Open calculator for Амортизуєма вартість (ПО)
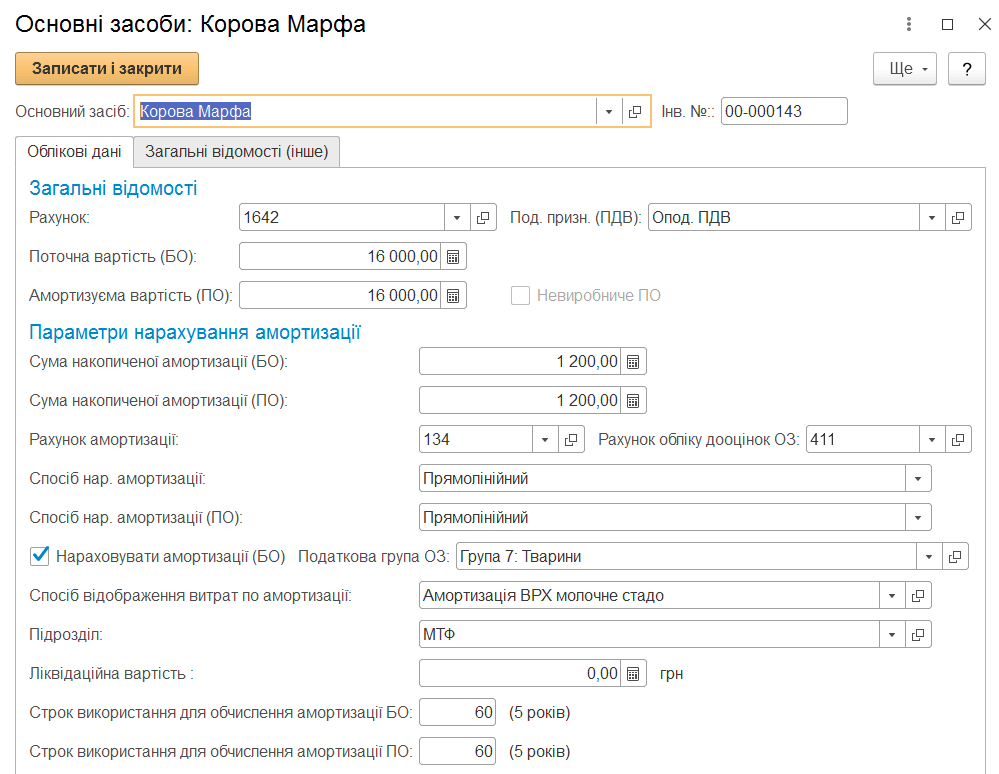This screenshot has height=774, width=999. coord(453,296)
